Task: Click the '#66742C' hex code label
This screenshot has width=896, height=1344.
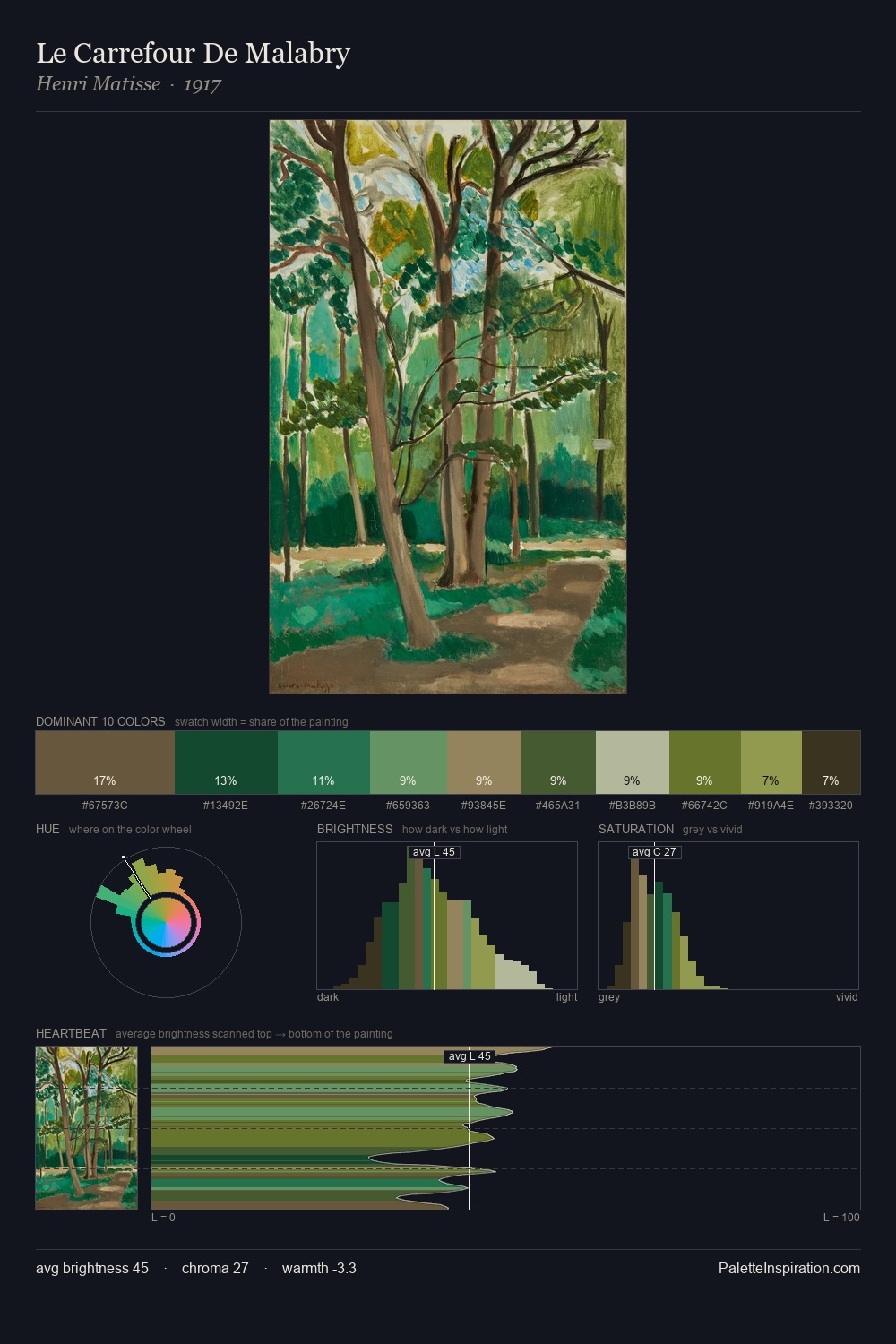Action: pyautogui.click(x=705, y=806)
